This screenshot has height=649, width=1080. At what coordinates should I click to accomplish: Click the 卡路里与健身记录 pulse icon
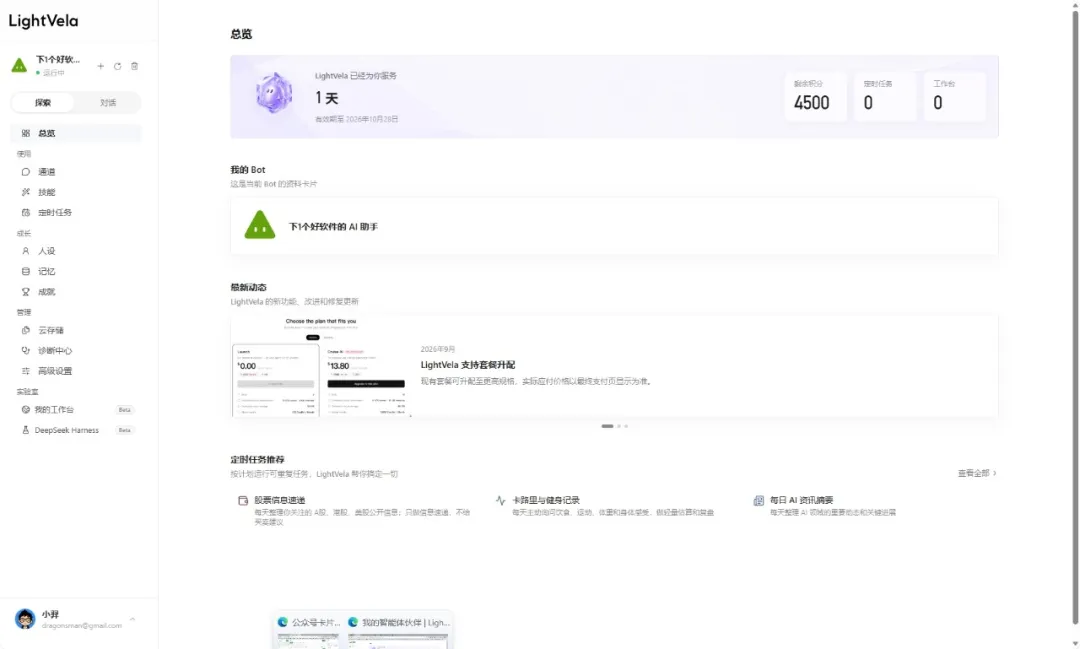point(501,500)
